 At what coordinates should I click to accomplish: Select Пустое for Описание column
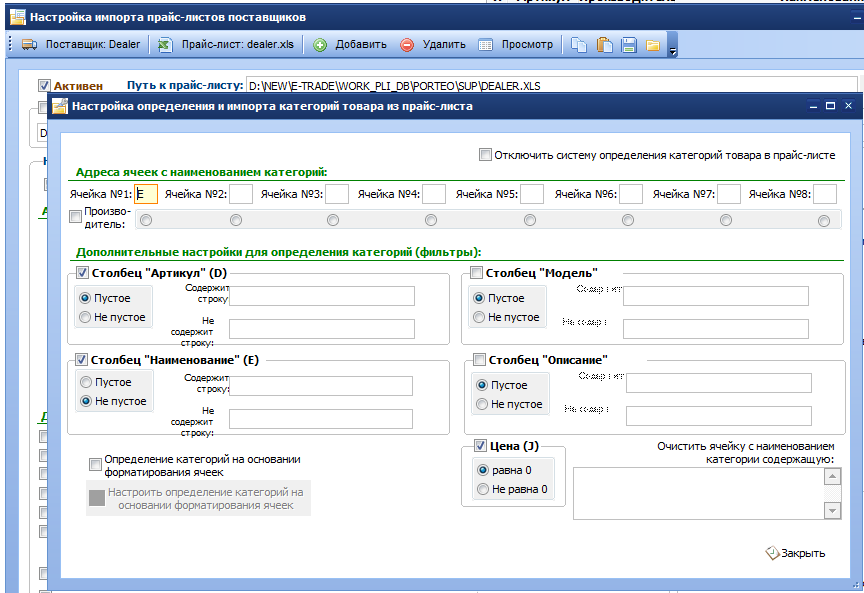[x=482, y=385]
